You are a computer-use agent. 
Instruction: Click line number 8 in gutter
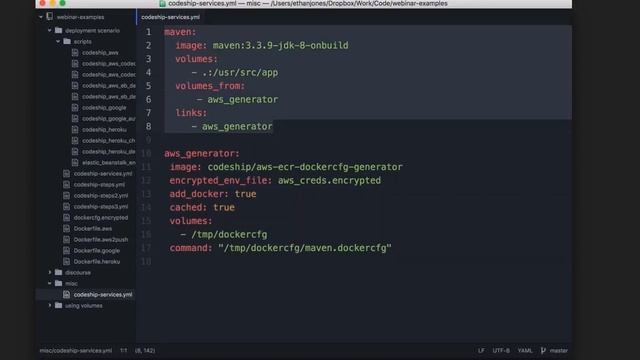coord(149,126)
